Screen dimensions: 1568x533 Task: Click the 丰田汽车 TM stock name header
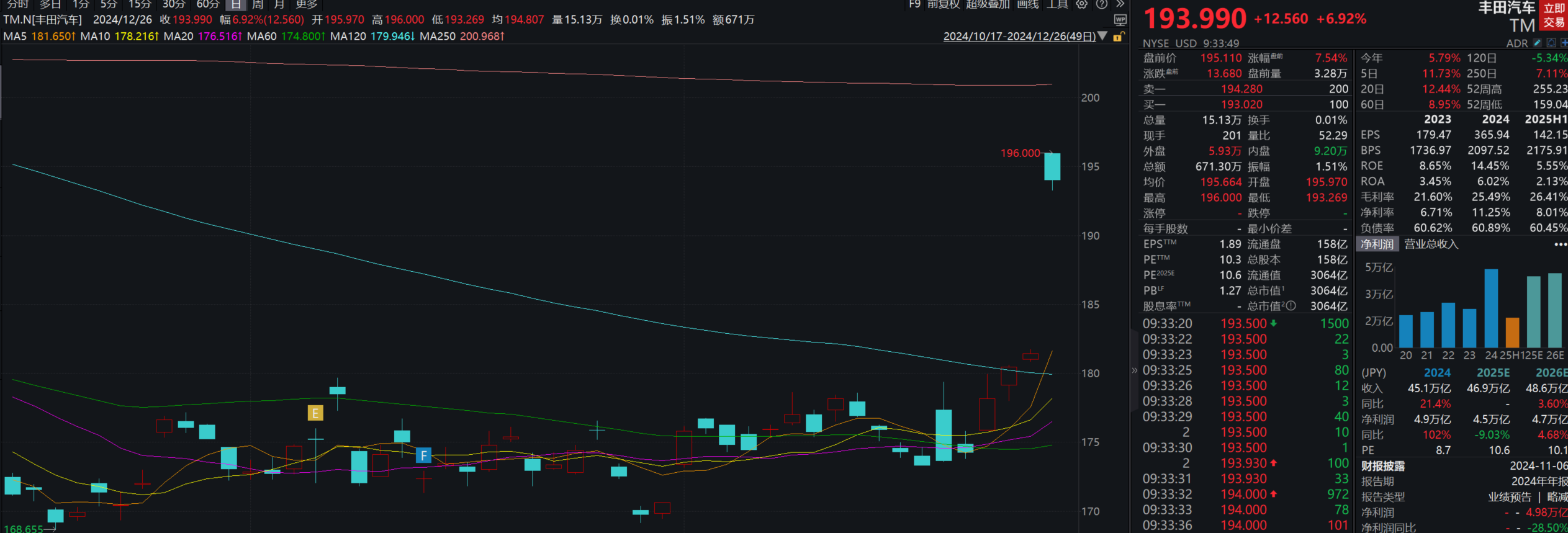tap(1505, 16)
